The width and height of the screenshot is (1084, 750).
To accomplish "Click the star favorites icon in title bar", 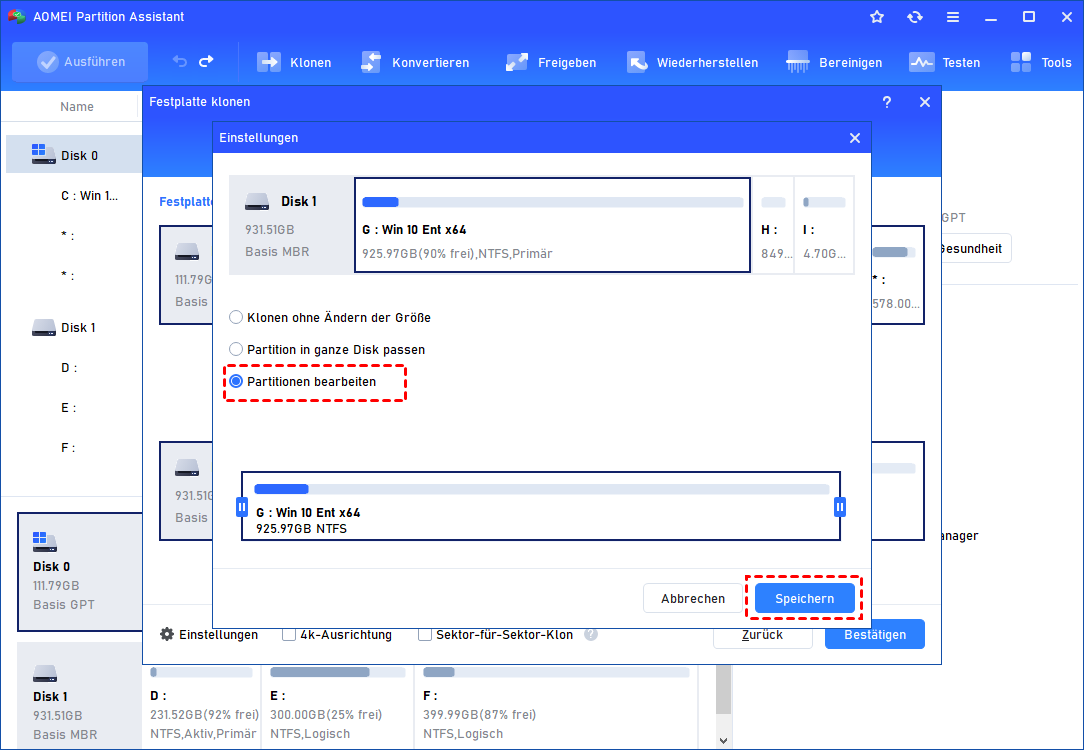I will coord(877,17).
